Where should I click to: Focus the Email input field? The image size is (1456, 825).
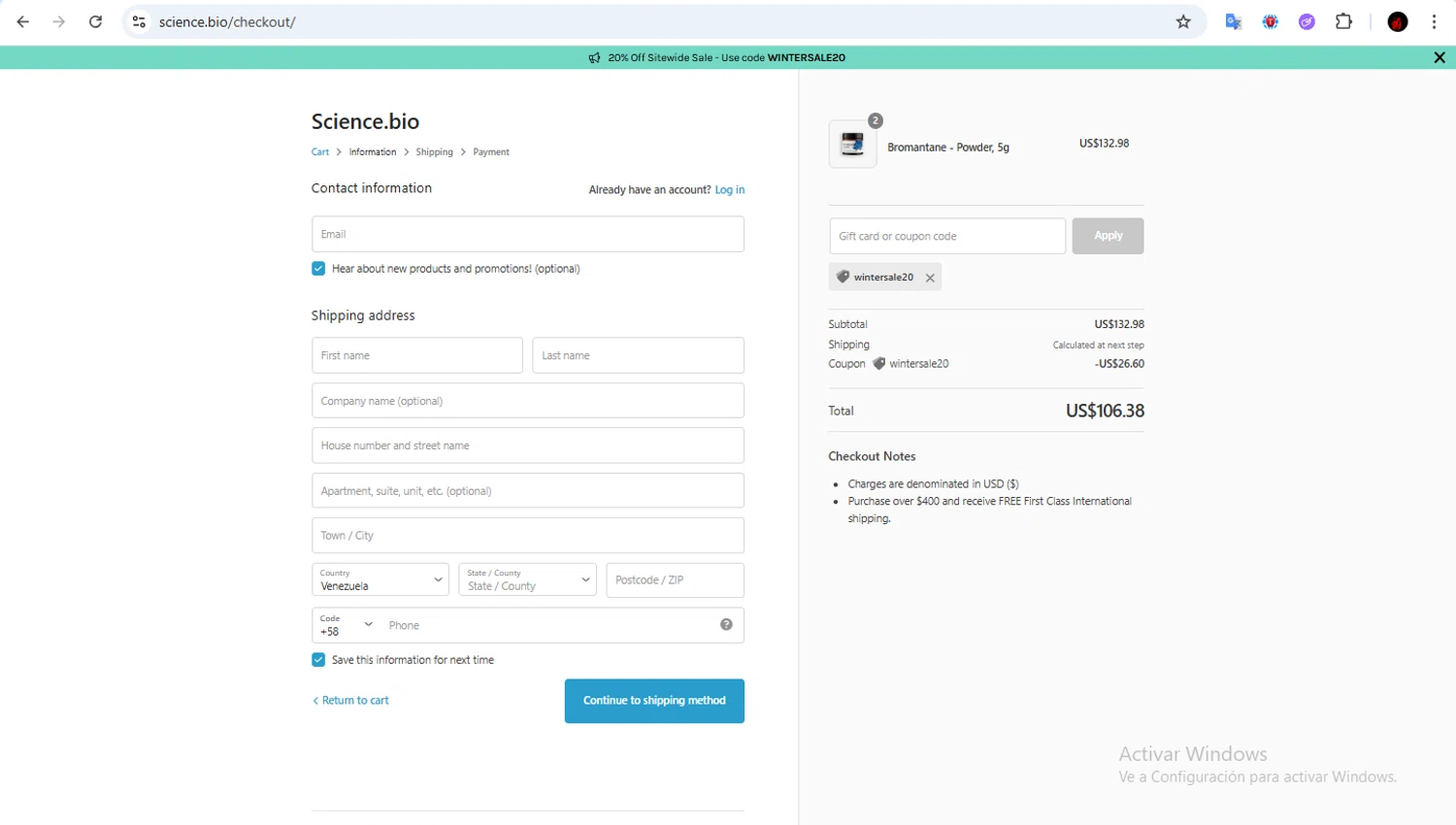(528, 234)
